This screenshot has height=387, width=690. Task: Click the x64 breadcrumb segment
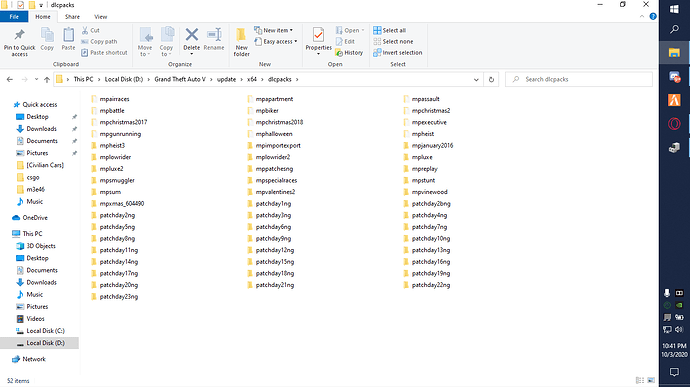252,79
